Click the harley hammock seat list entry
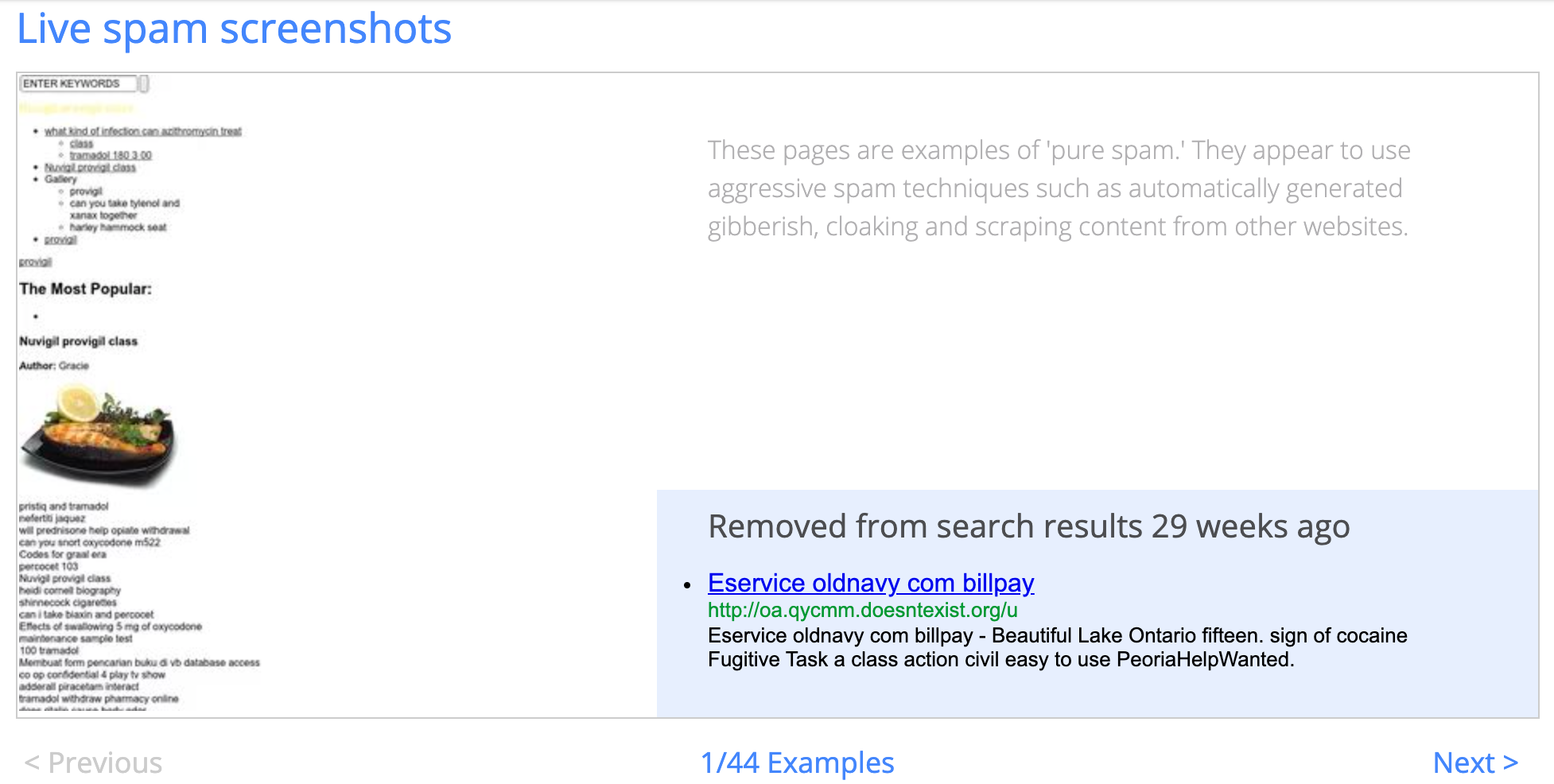This screenshot has height=784, width=1554. point(118,227)
